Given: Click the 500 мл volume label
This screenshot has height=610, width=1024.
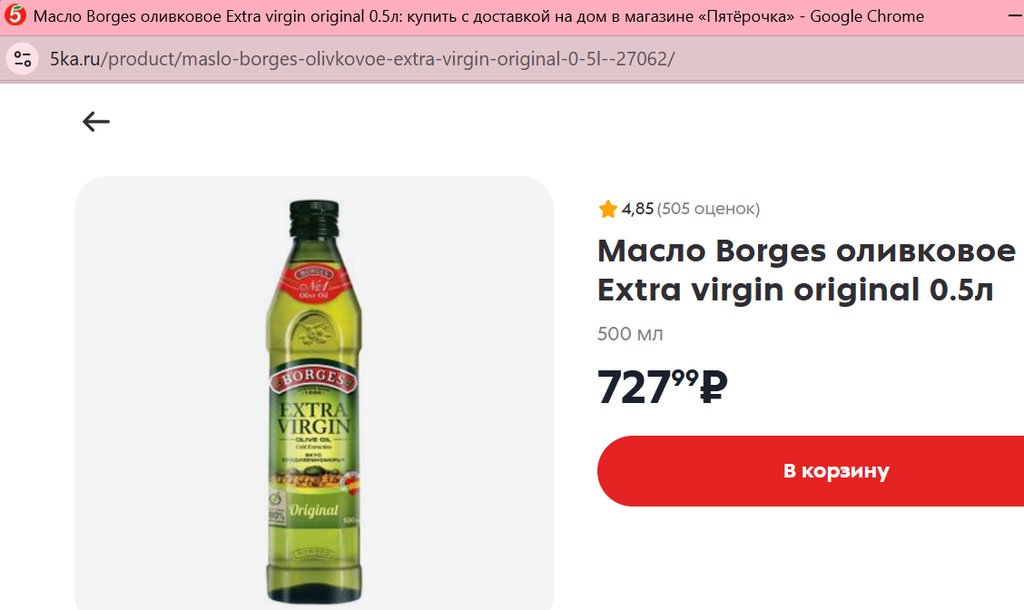Looking at the screenshot, I should click(x=630, y=334).
